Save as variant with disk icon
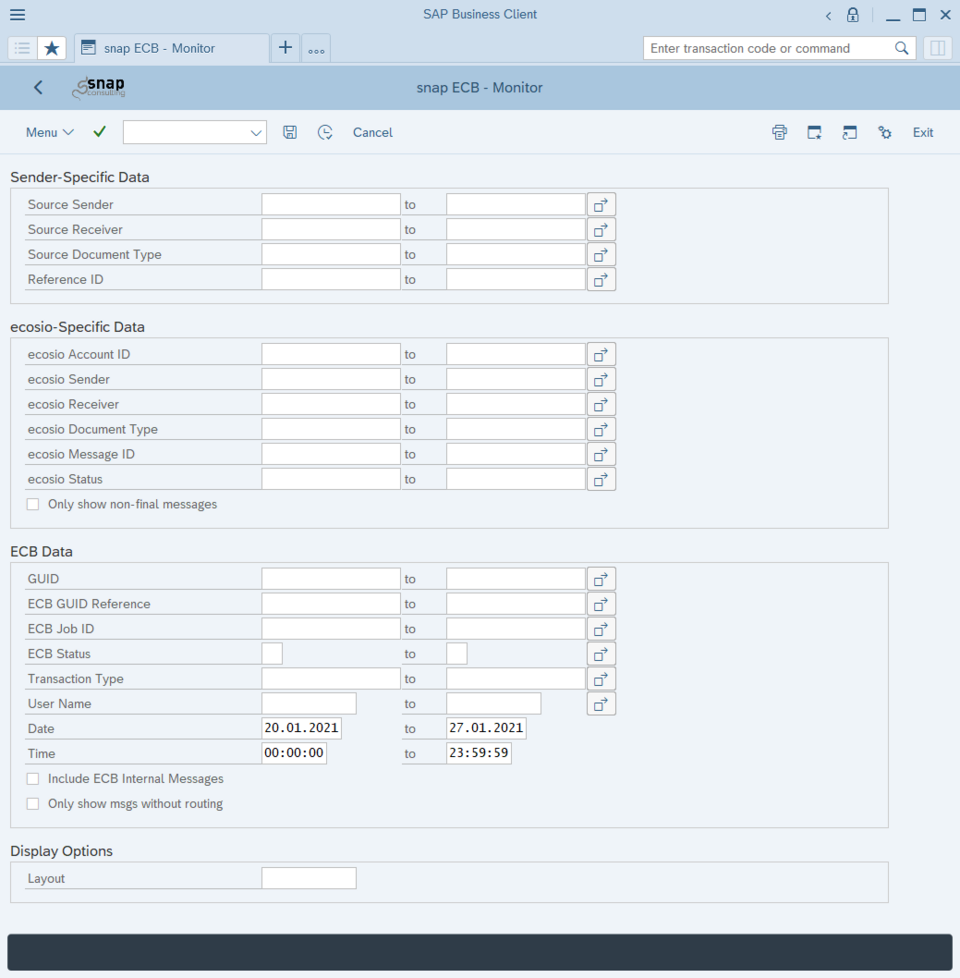 click(289, 132)
